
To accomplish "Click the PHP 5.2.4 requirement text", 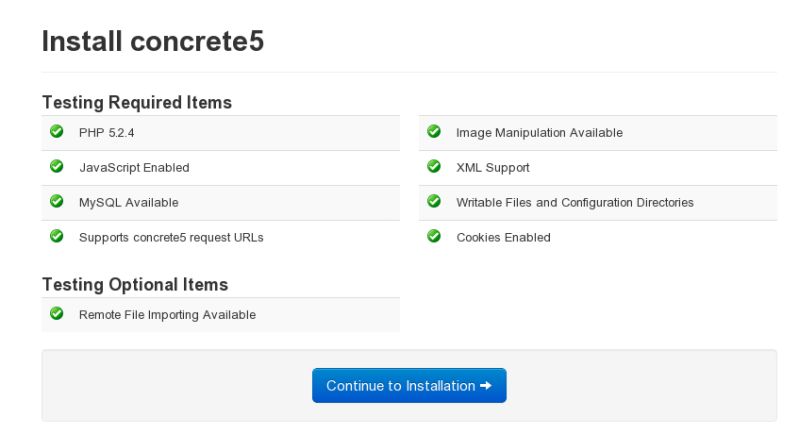I will pos(100,133).
